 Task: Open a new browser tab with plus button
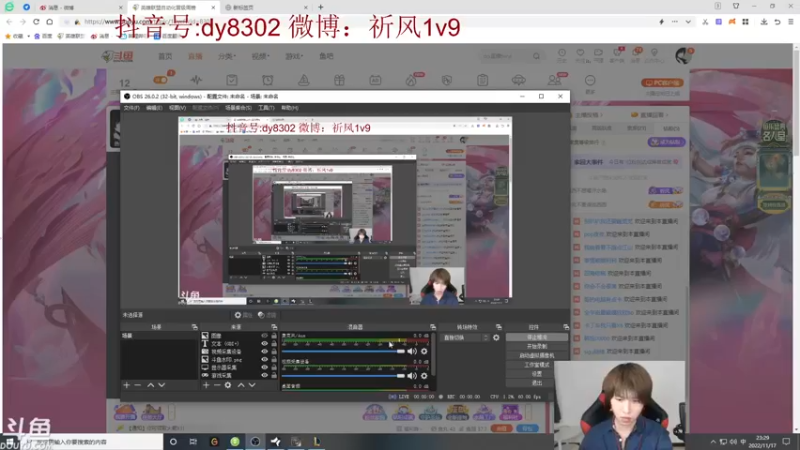pos(320,7)
